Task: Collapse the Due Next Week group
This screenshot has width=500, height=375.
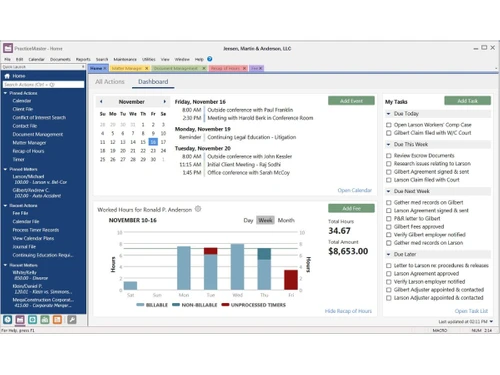Action: pyautogui.click(x=388, y=191)
